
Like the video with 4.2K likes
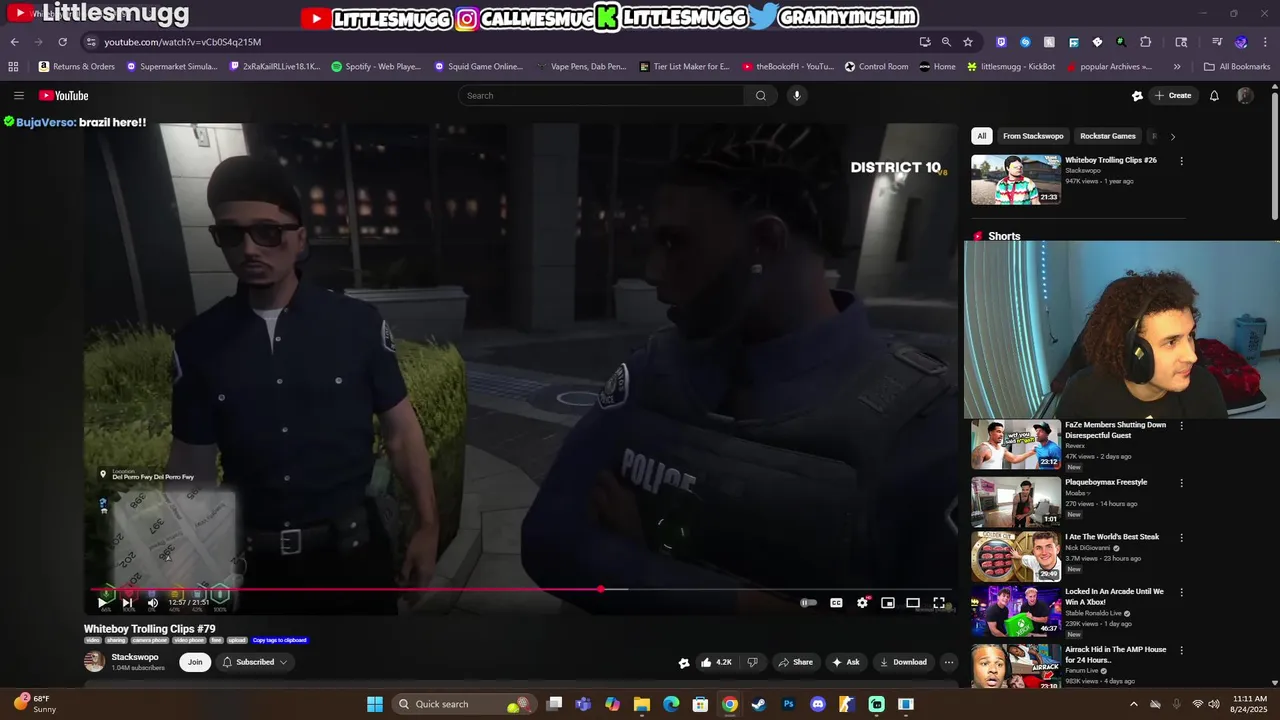[716, 662]
